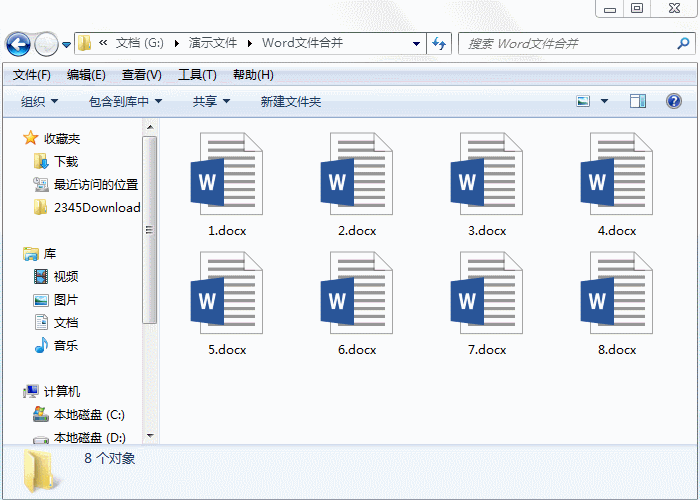Select the 3.docx Word file icon
The width and height of the screenshot is (700, 500).
(487, 174)
